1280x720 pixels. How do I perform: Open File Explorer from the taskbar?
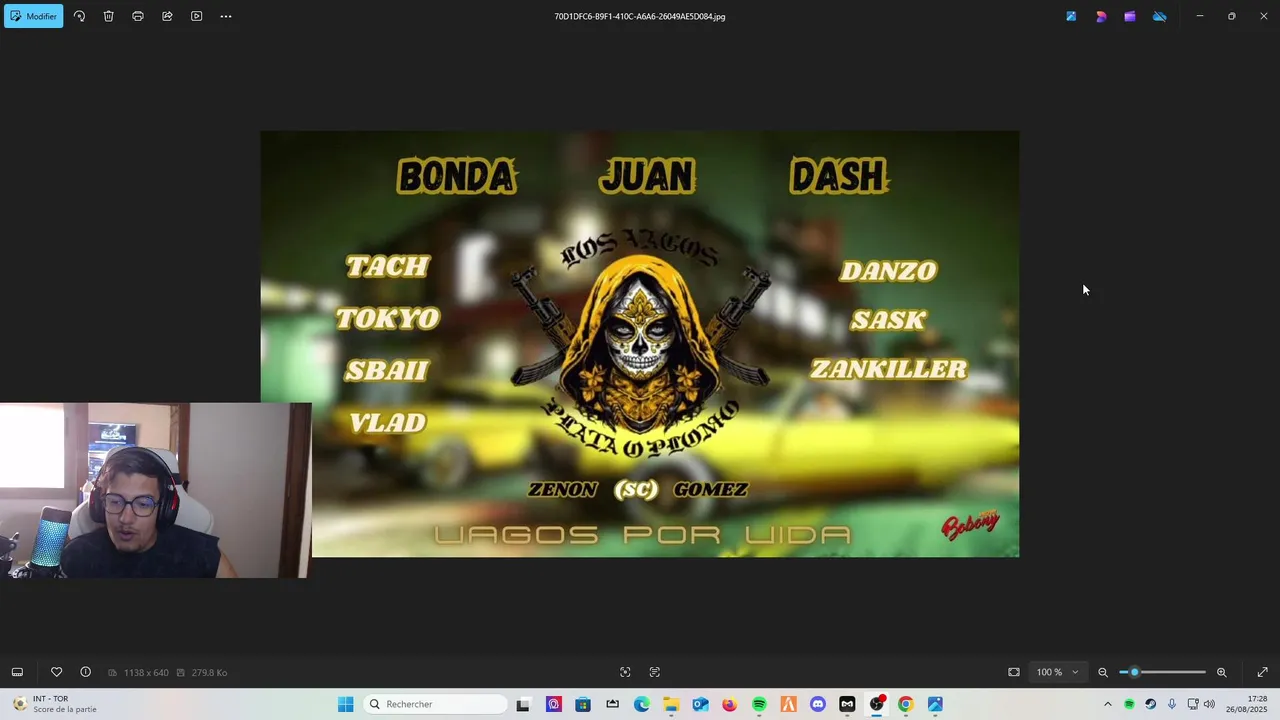(x=671, y=704)
